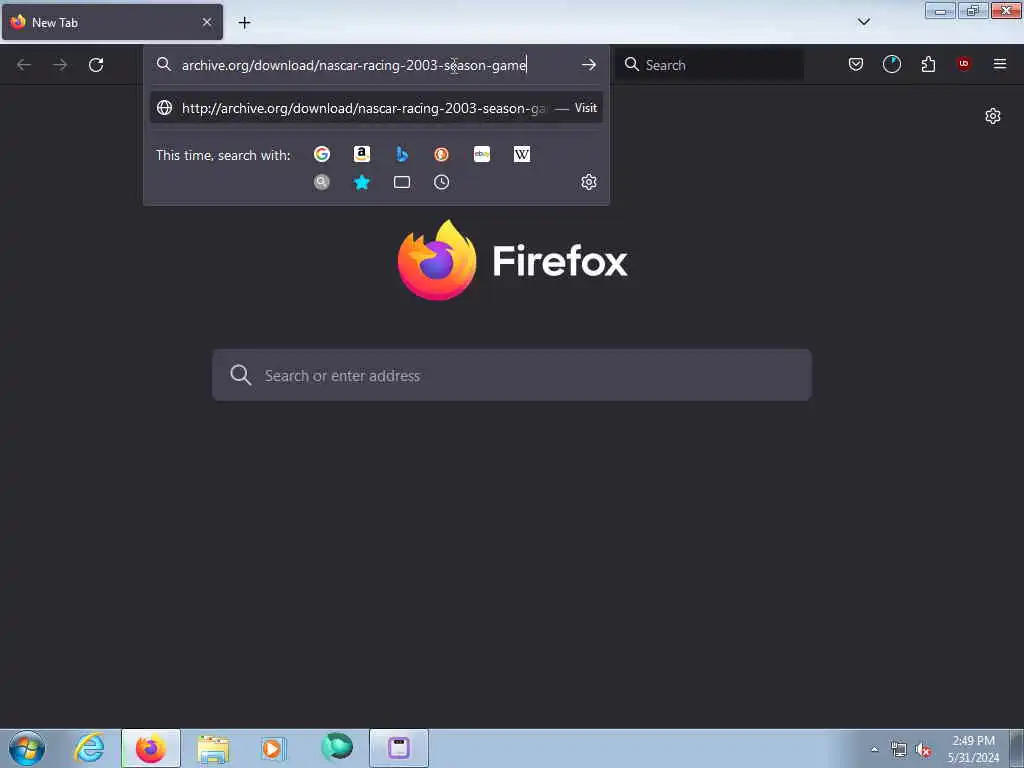Open Windows Explorer from the taskbar
Screen dimensions: 1024x768
point(213,748)
